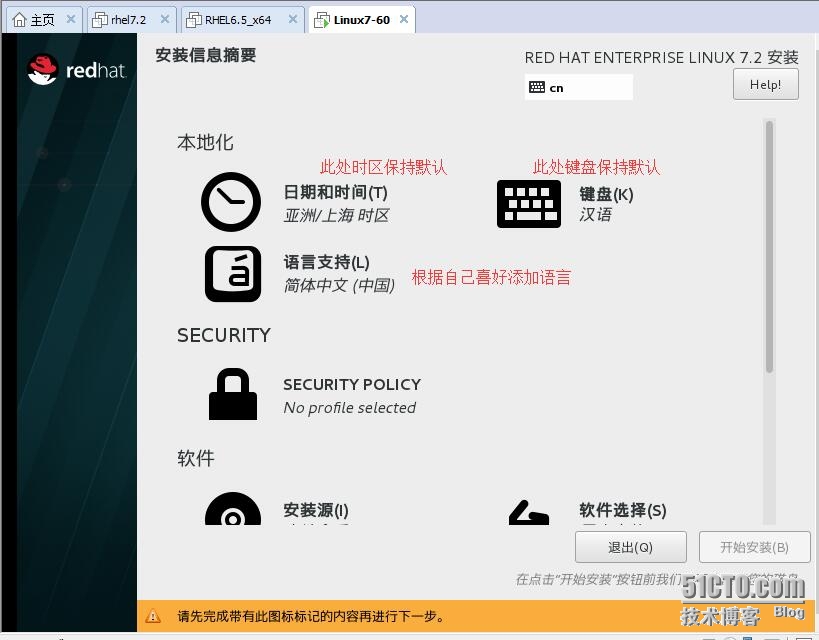
Task: Switch to the rhel7.2 tab
Action: 131,20
